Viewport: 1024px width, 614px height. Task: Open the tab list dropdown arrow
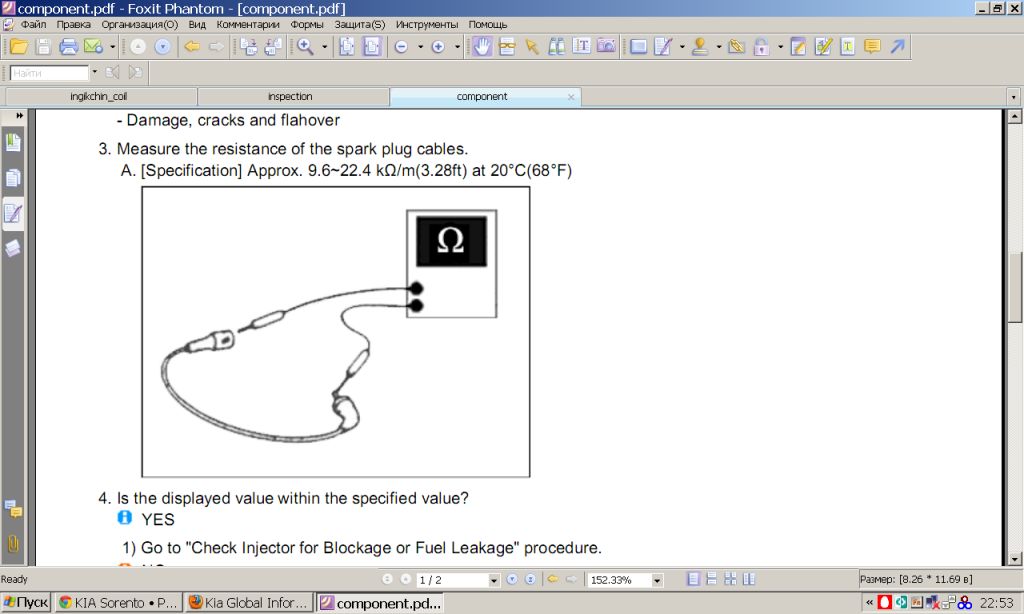[x=1013, y=97]
